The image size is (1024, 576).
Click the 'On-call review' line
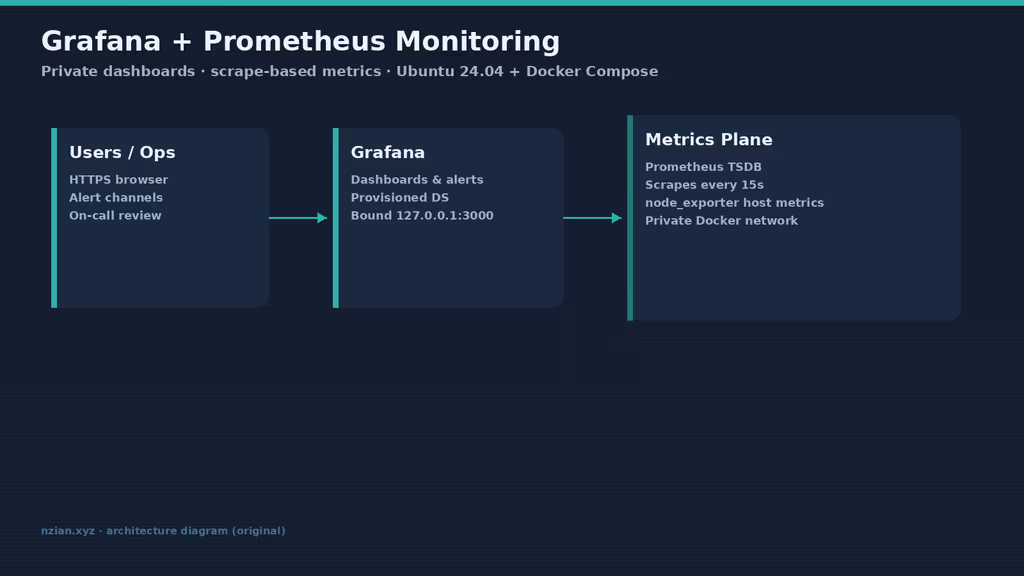[x=115, y=216]
